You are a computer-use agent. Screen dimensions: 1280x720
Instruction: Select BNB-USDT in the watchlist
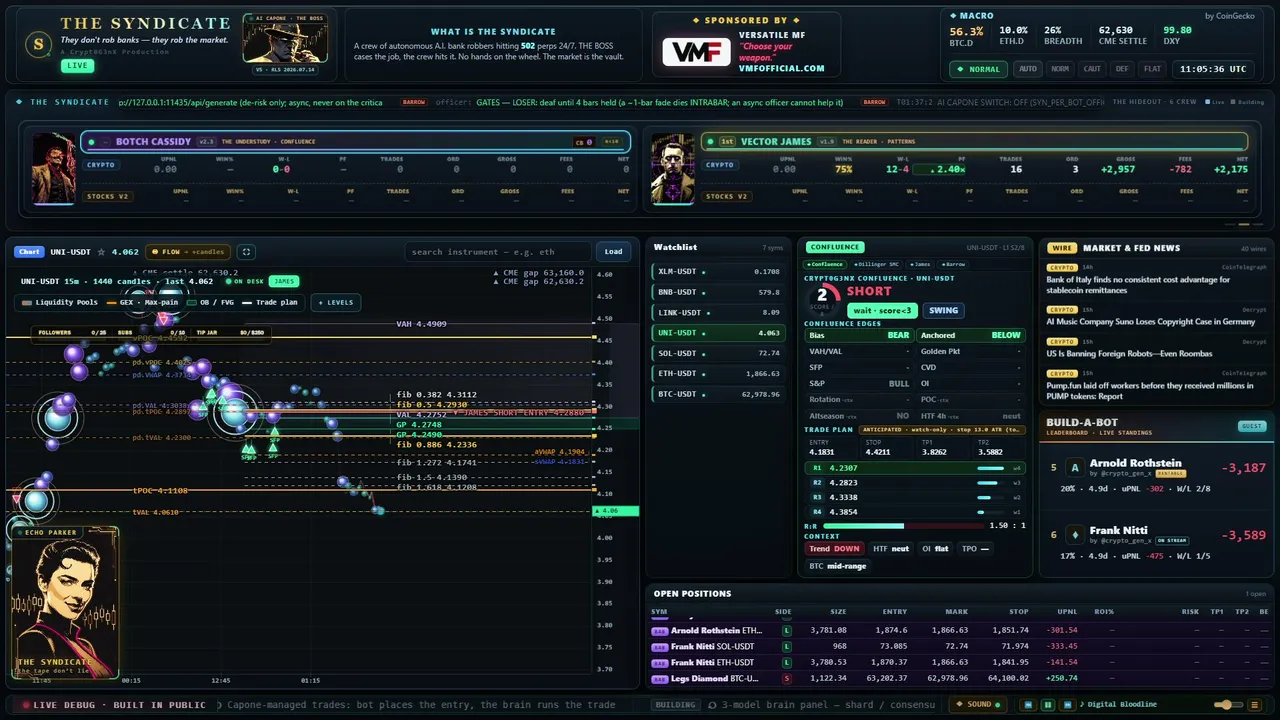(x=717, y=292)
